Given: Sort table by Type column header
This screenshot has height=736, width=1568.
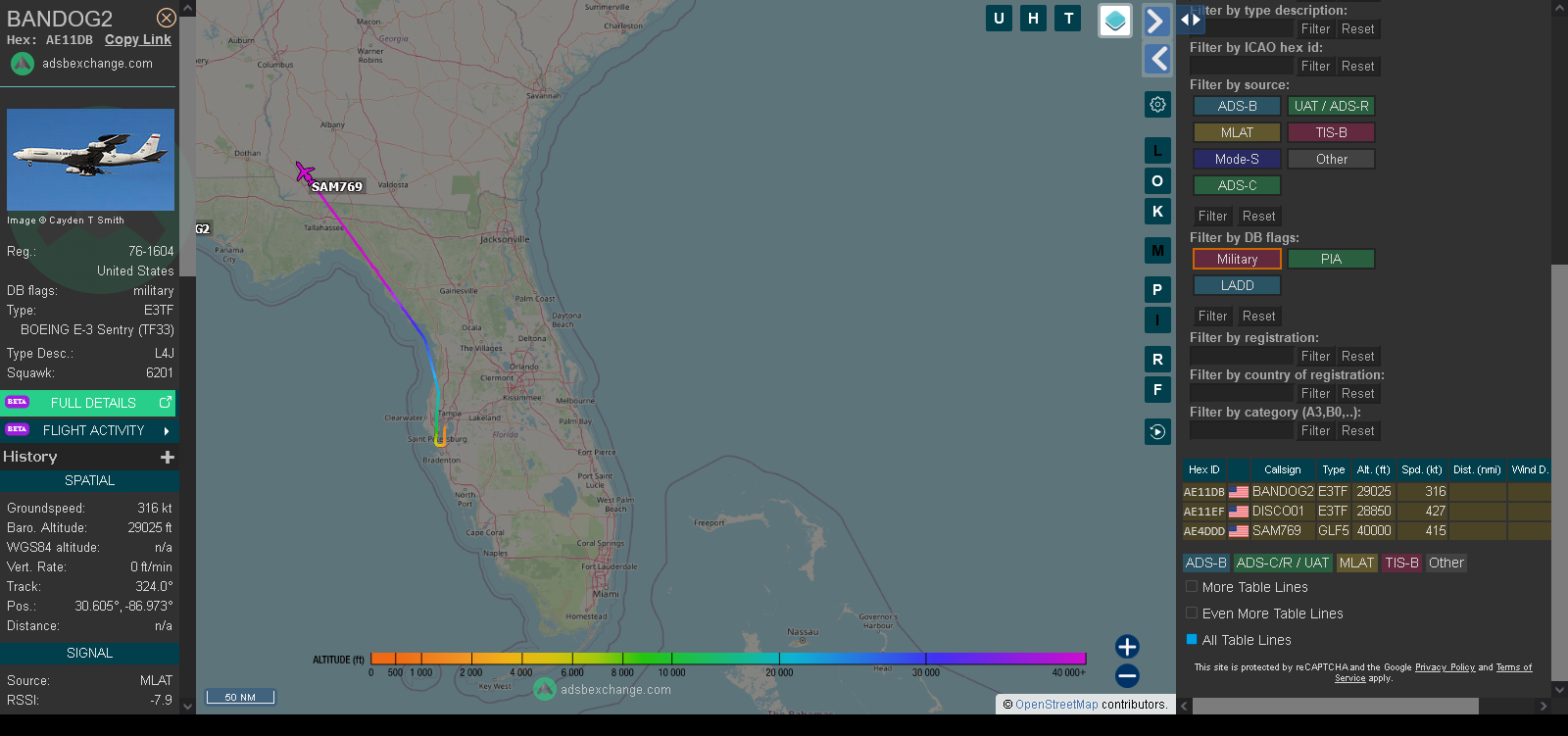Looking at the screenshot, I should click(1333, 469).
